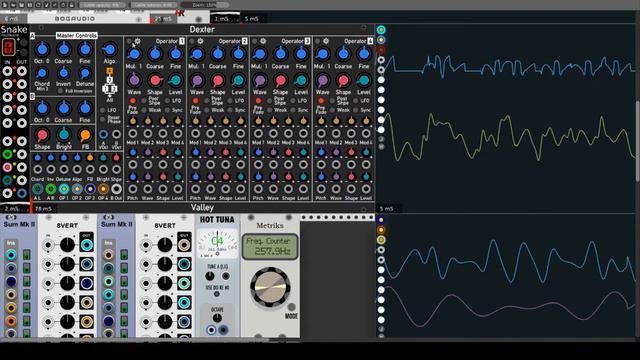
Task: Click the A VOct input jack
Action: pyautogui.click(x=103, y=134)
